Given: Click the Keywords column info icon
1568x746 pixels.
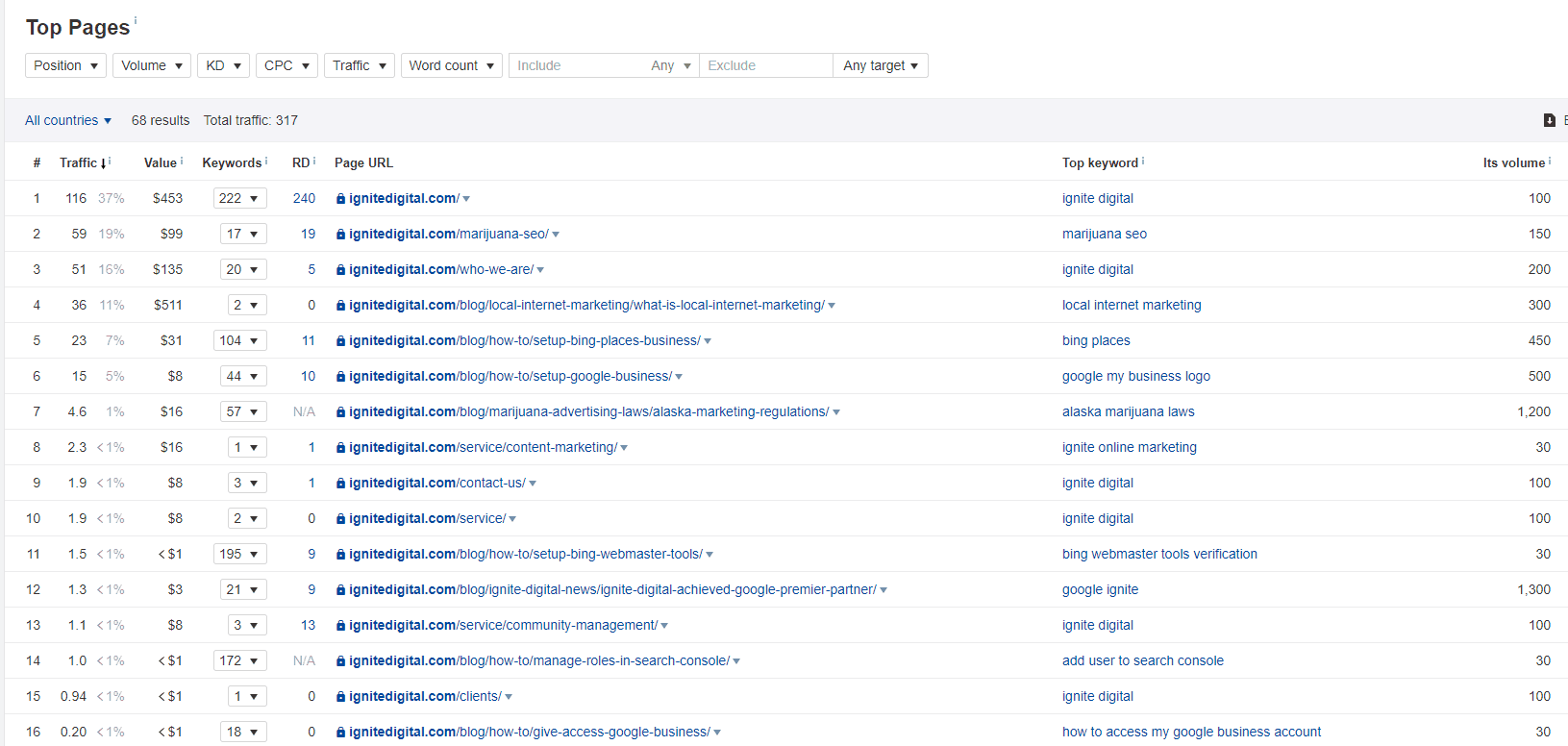Looking at the screenshot, I should click(x=266, y=161).
